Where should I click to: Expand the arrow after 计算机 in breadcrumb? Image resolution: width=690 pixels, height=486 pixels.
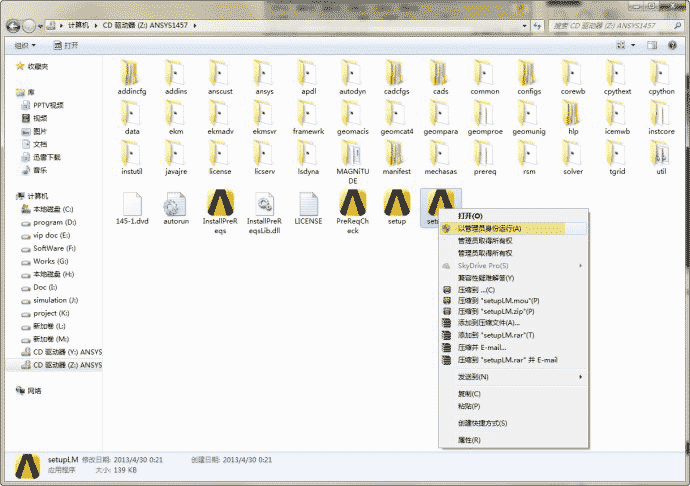(95, 26)
